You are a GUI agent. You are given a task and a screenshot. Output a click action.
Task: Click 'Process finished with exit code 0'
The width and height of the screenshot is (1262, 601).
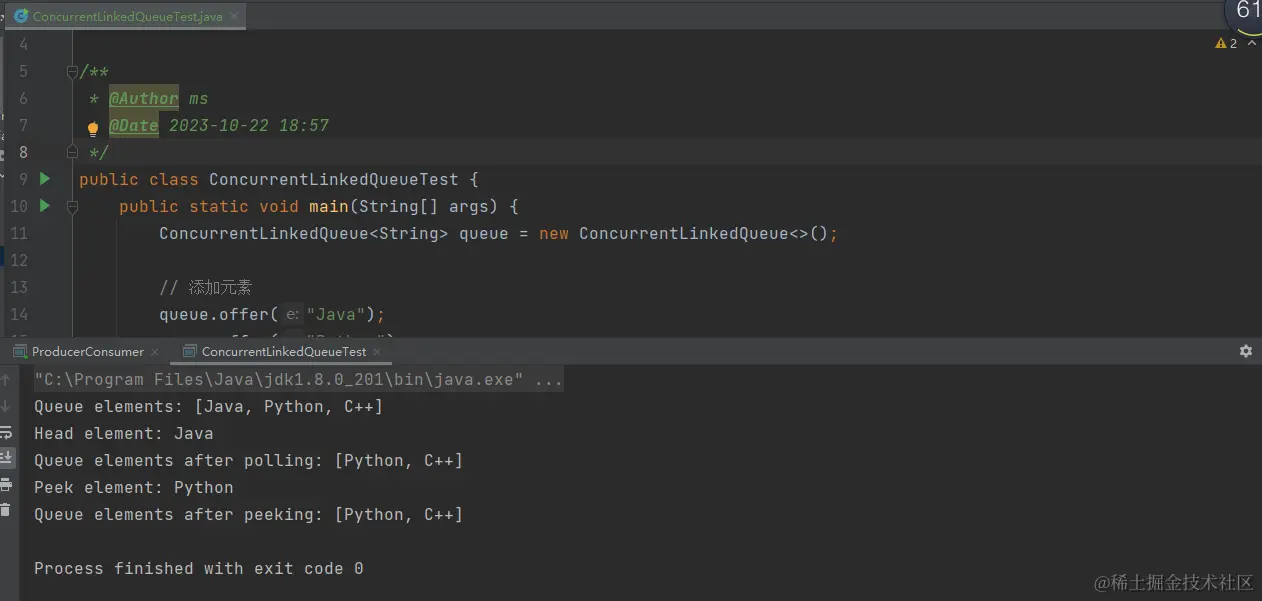coord(199,569)
